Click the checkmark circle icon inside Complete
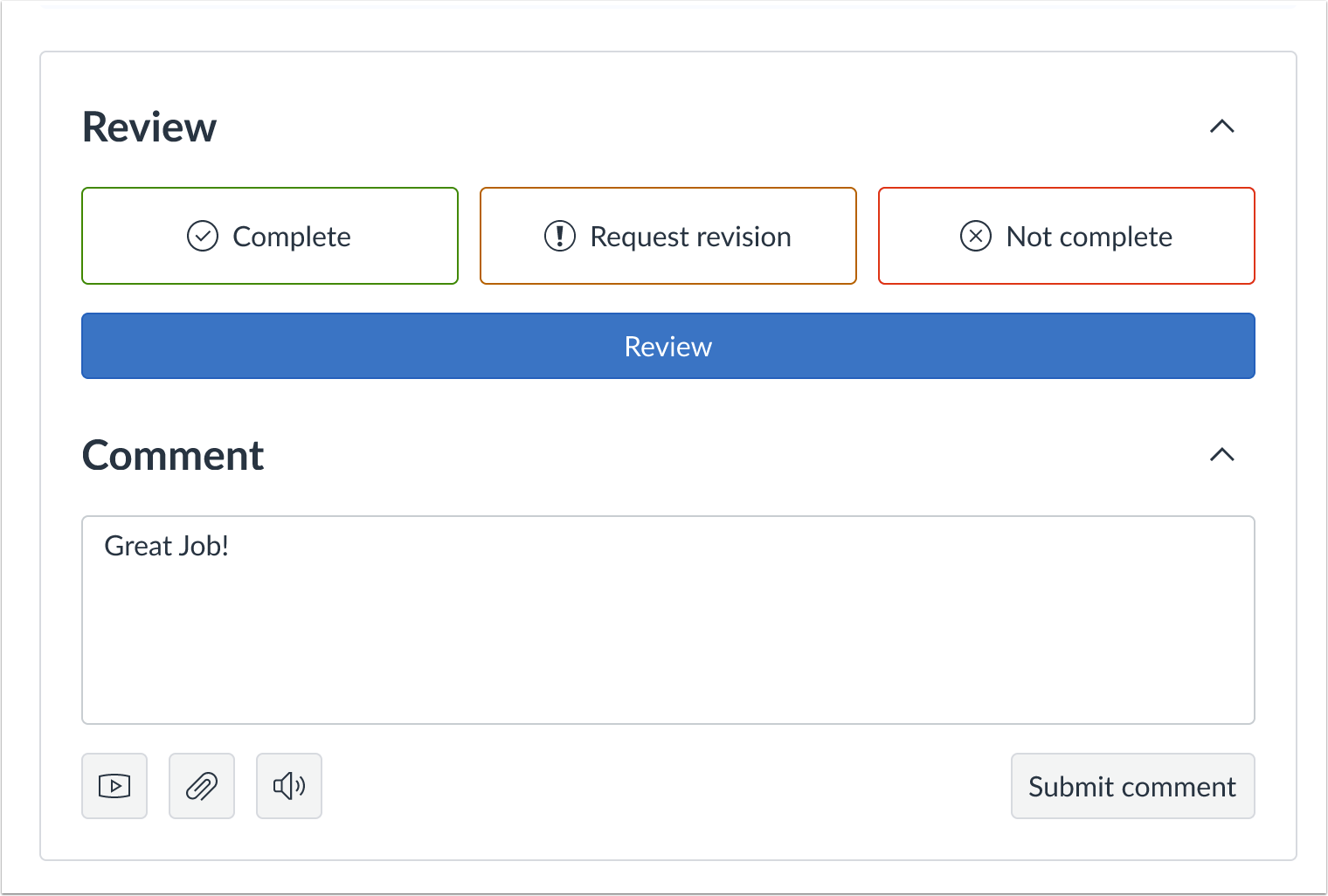 tap(202, 236)
